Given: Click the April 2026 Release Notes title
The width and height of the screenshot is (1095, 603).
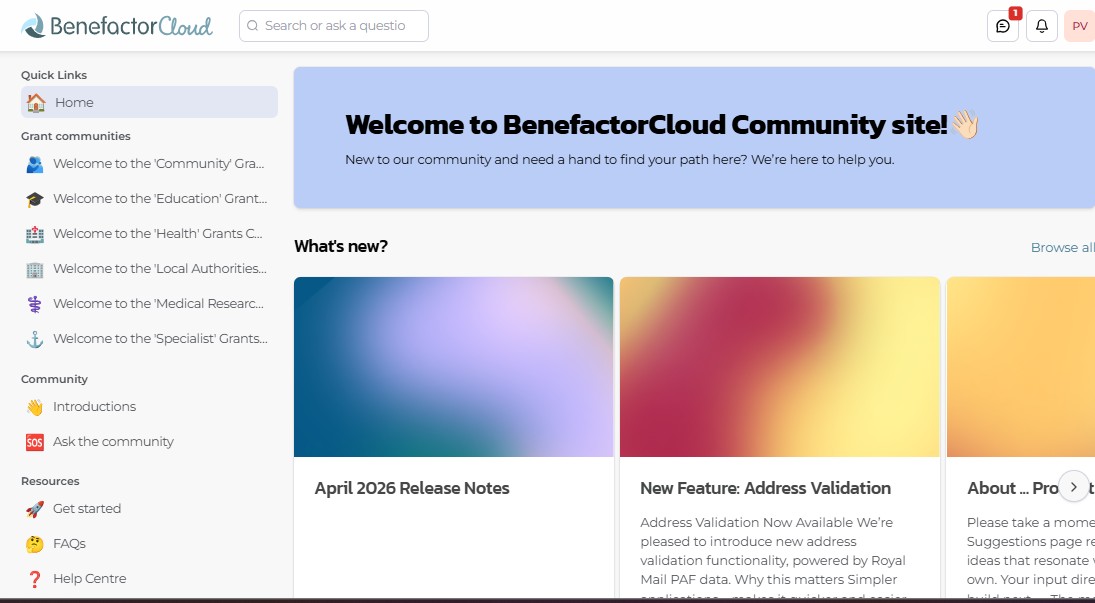Looking at the screenshot, I should tap(412, 488).
